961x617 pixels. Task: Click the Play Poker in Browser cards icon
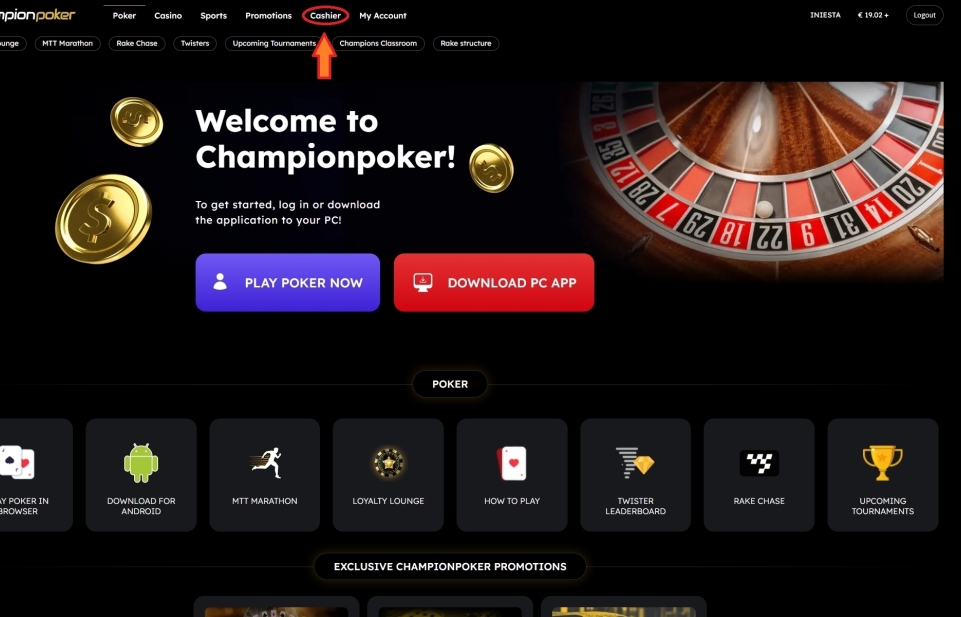(x=17, y=462)
